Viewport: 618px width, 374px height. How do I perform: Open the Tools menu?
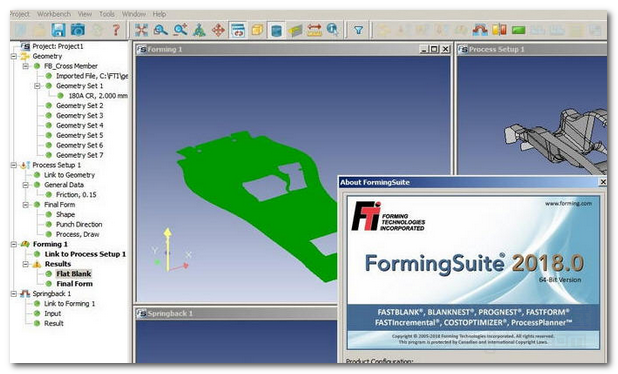[107, 14]
